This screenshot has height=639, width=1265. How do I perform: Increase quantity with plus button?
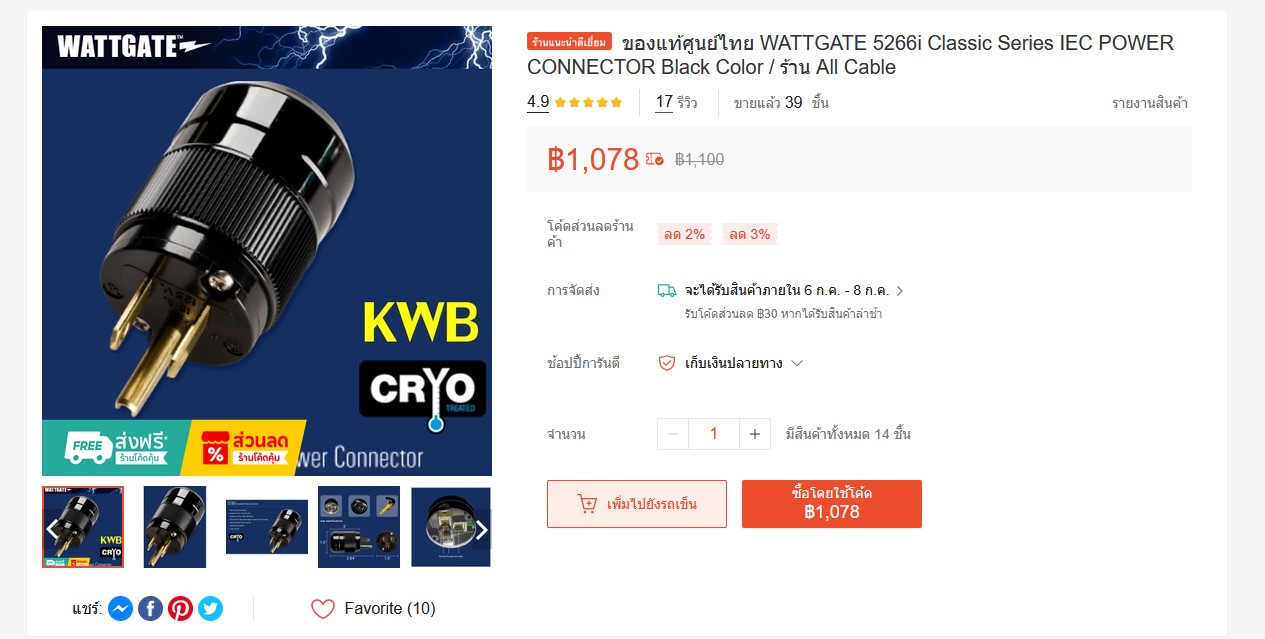(x=755, y=434)
